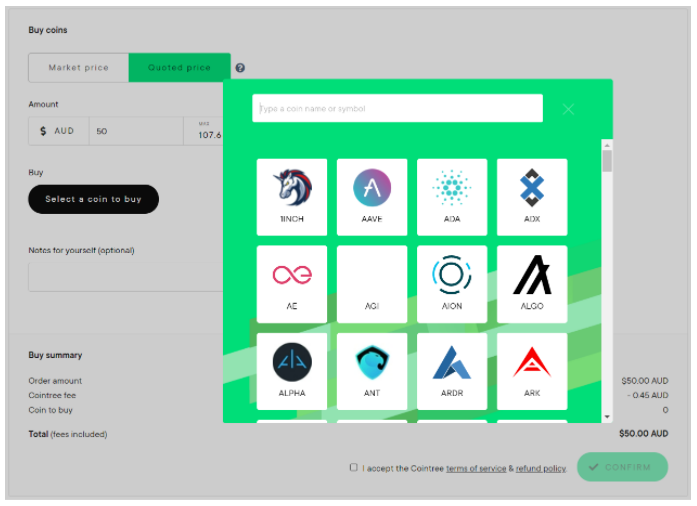Viewport: 697px width, 506px height.
Task: Click the AUD amount field showing 50
Action: pos(136,131)
